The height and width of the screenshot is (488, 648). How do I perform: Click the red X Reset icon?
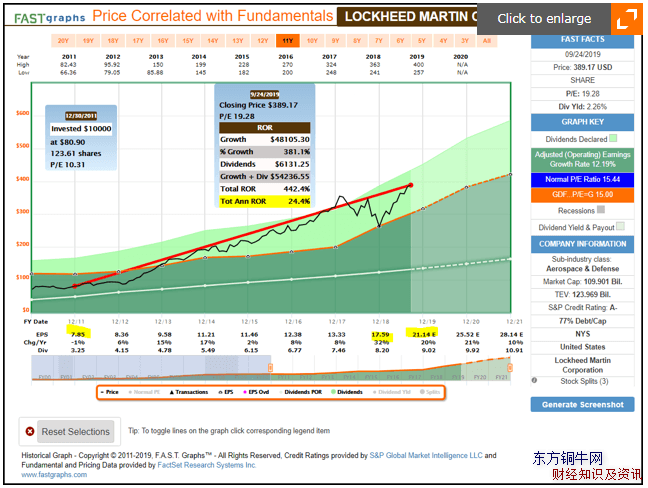pos(30,431)
